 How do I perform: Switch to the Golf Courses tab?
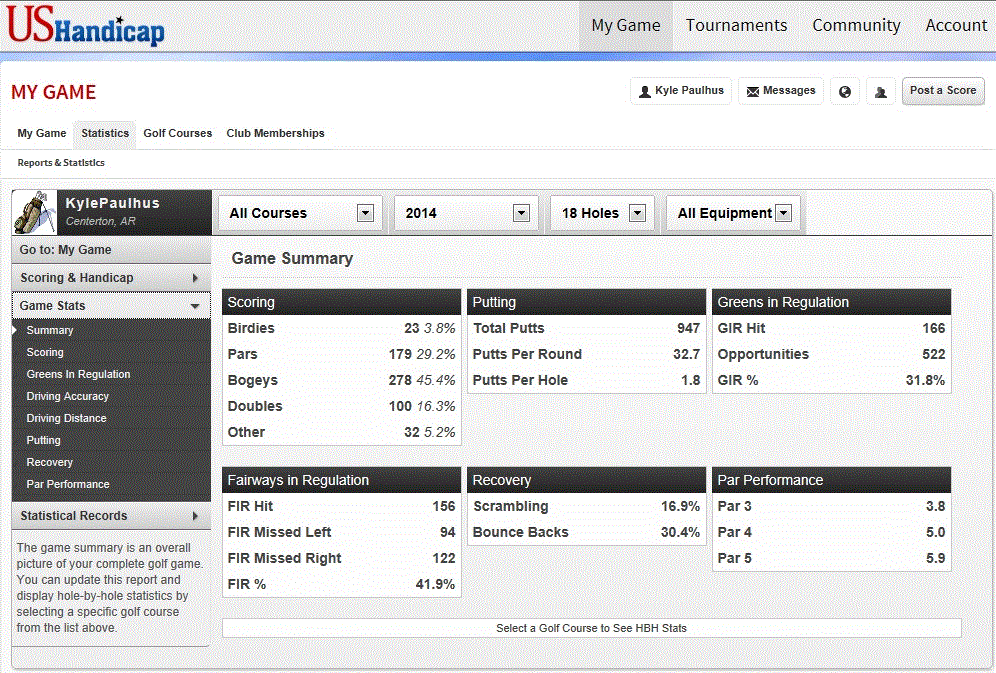pyautogui.click(x=177, y=133)
